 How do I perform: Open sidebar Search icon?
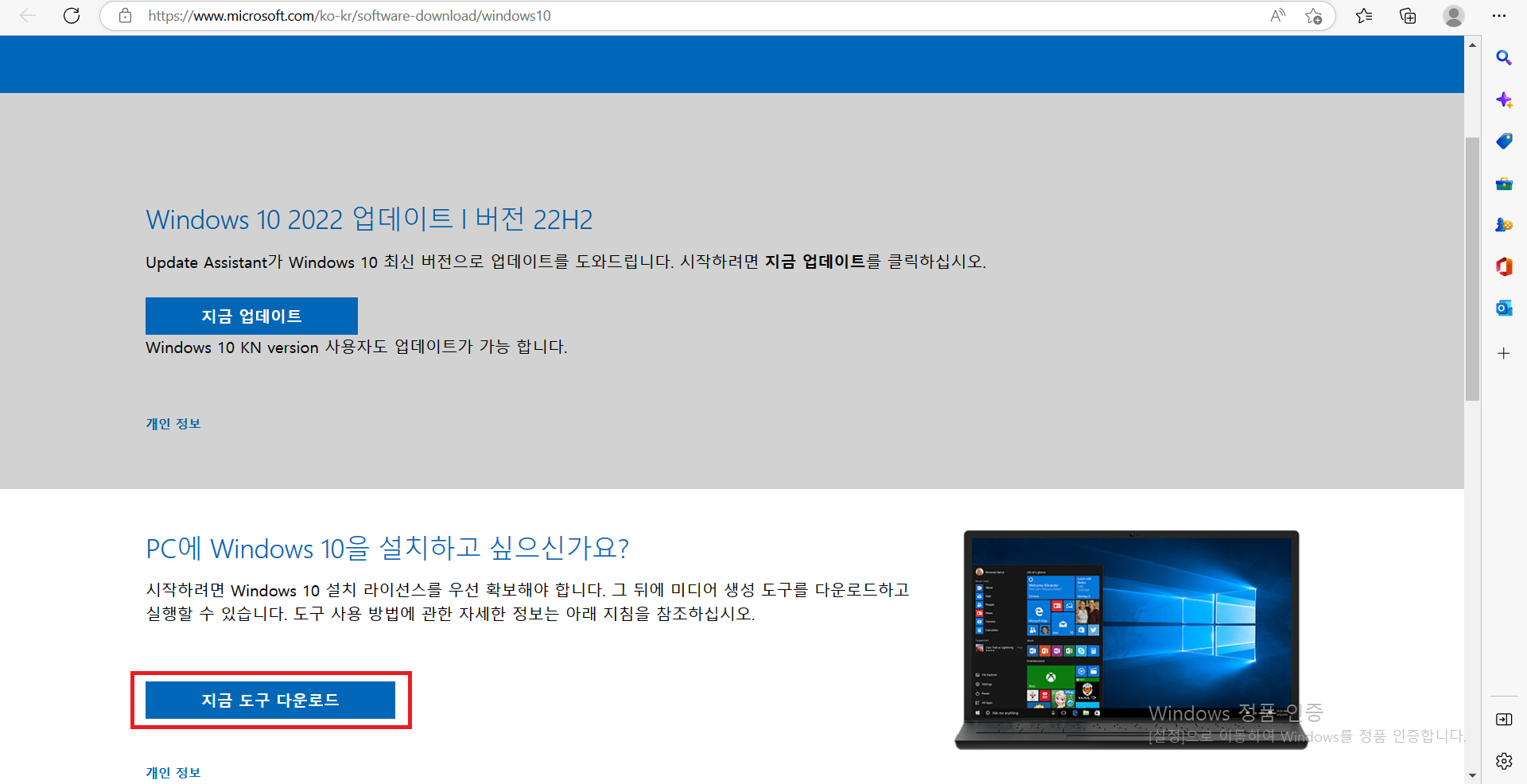(1504, 58)
